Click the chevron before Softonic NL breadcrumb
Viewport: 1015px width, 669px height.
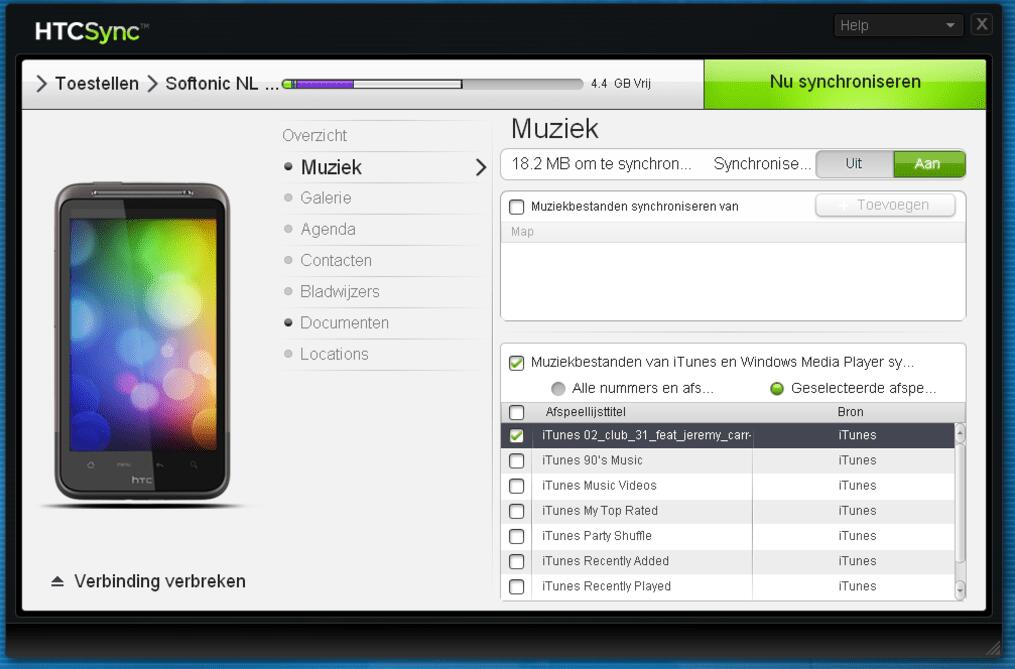tap(152, 84)
